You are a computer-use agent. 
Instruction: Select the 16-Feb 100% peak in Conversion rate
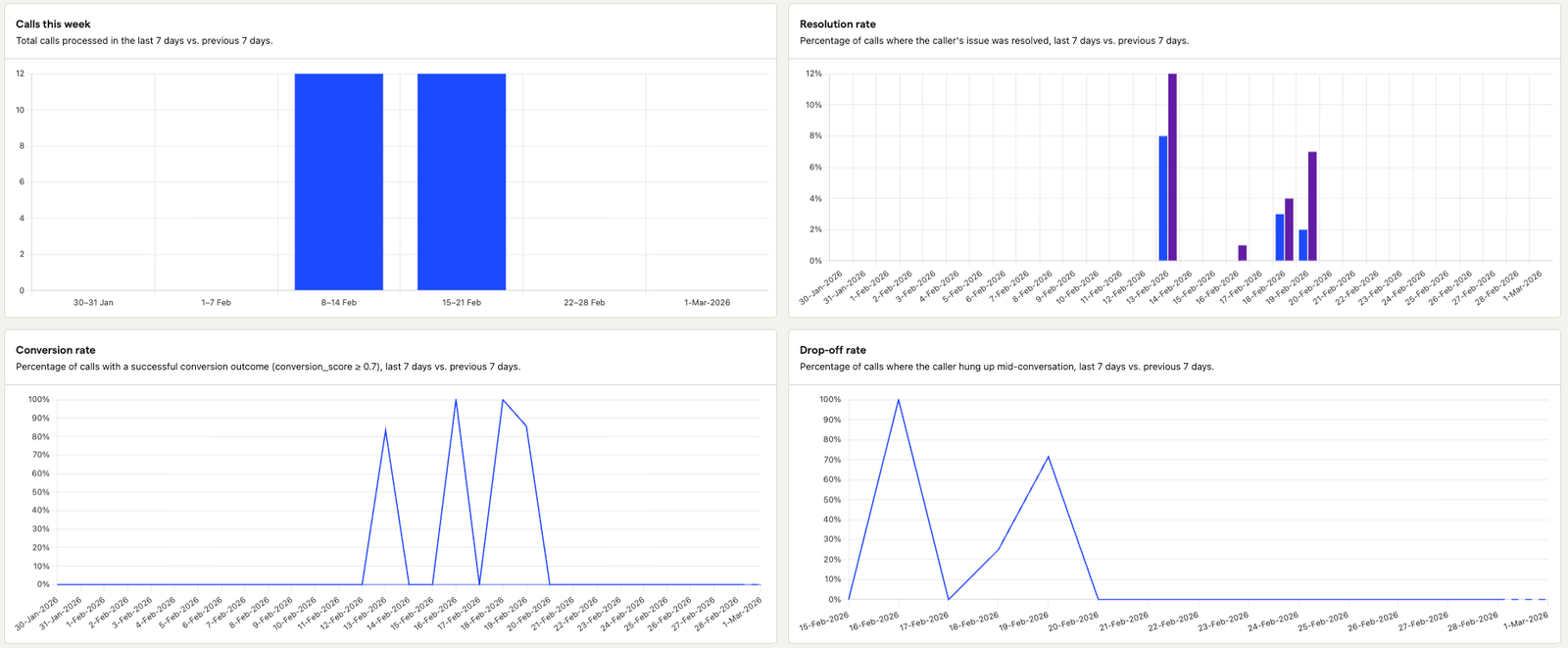pyautogui.click(x=456, y=400)
